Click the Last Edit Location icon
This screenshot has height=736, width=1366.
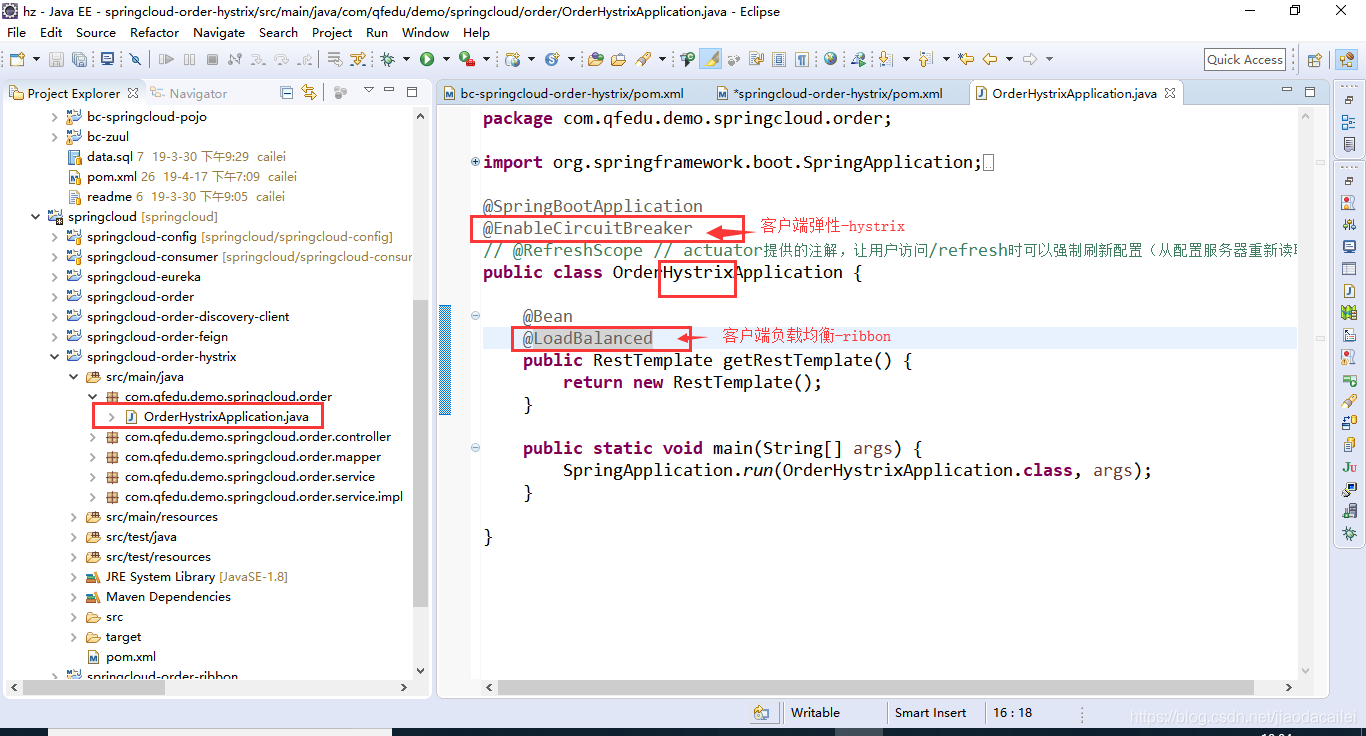[x=966, y=59]
